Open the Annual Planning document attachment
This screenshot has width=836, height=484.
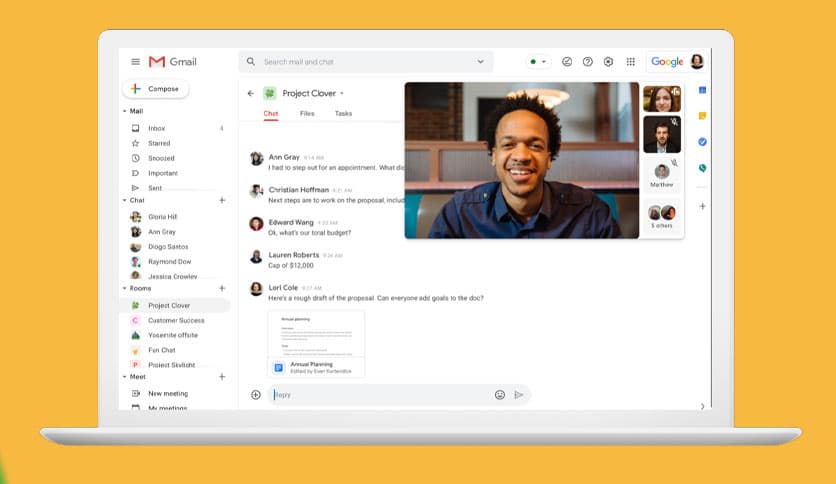[x=316, y=344]
